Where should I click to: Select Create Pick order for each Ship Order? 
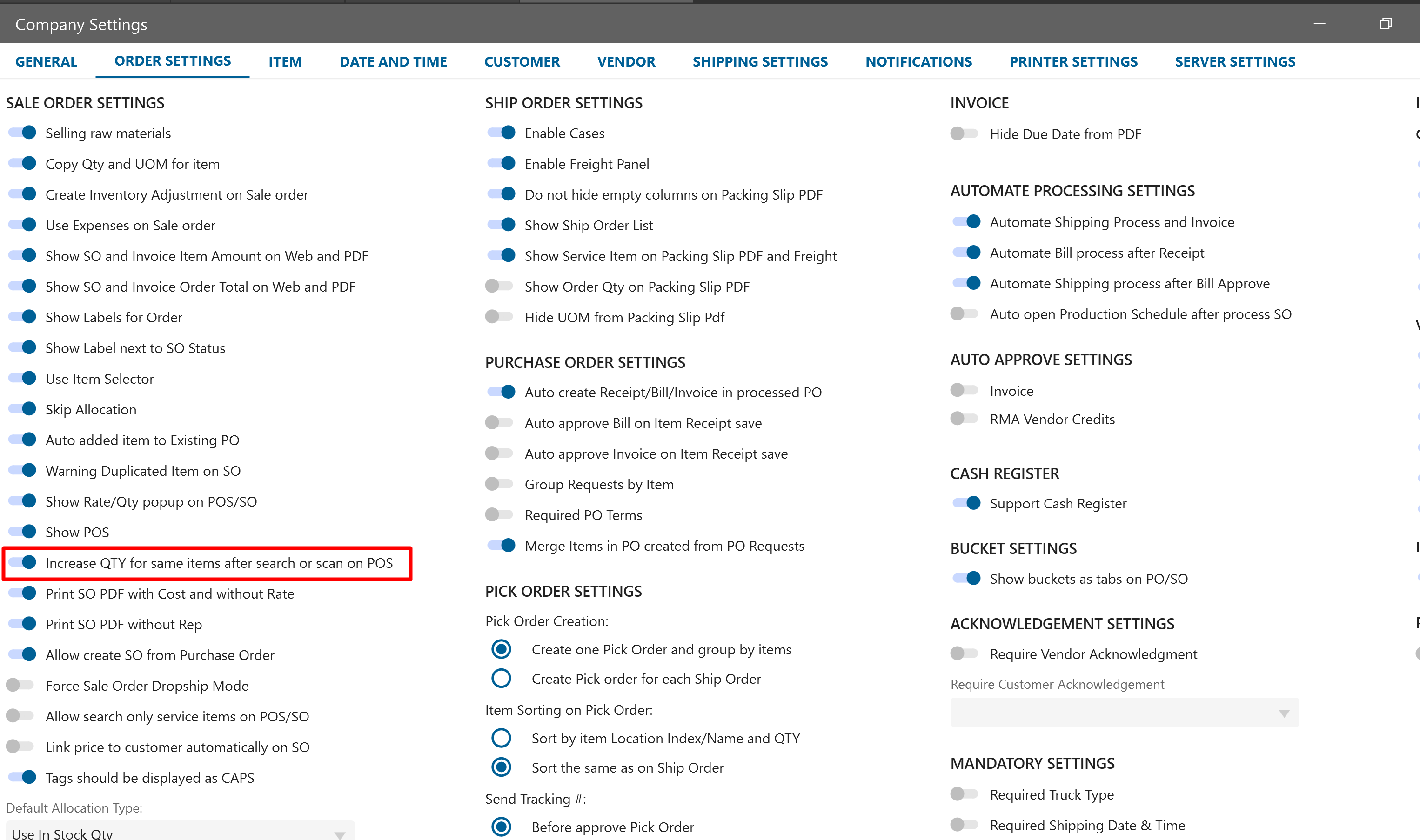(x=501, y=678)
